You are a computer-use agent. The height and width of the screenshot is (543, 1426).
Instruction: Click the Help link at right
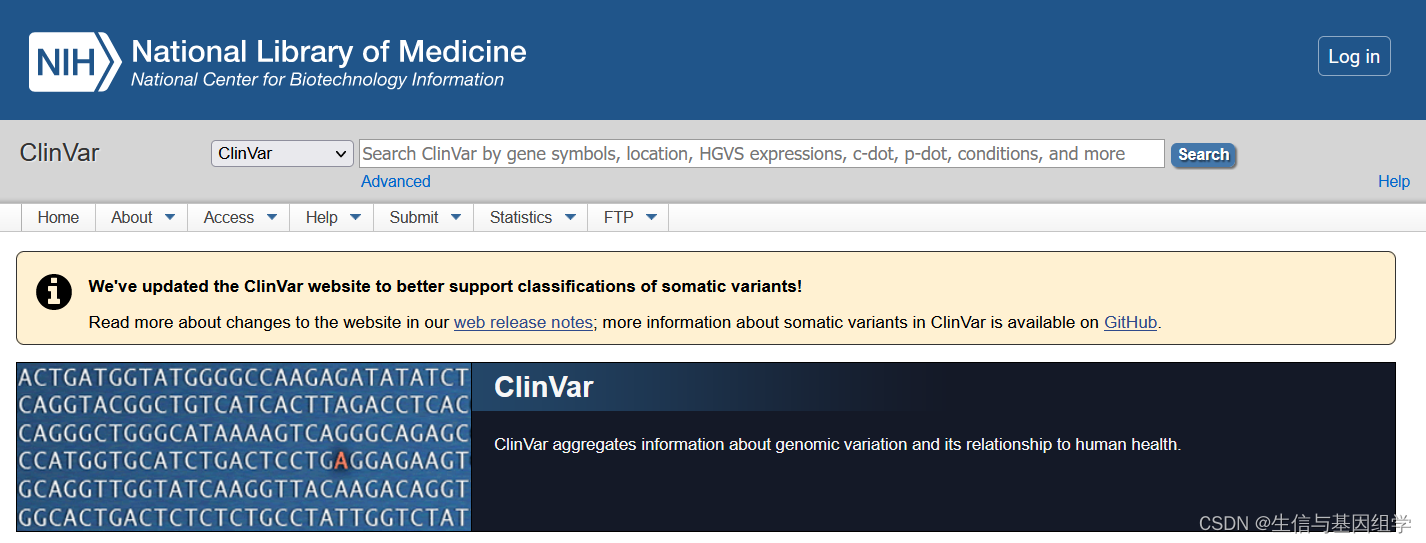tap(1394, 181)
